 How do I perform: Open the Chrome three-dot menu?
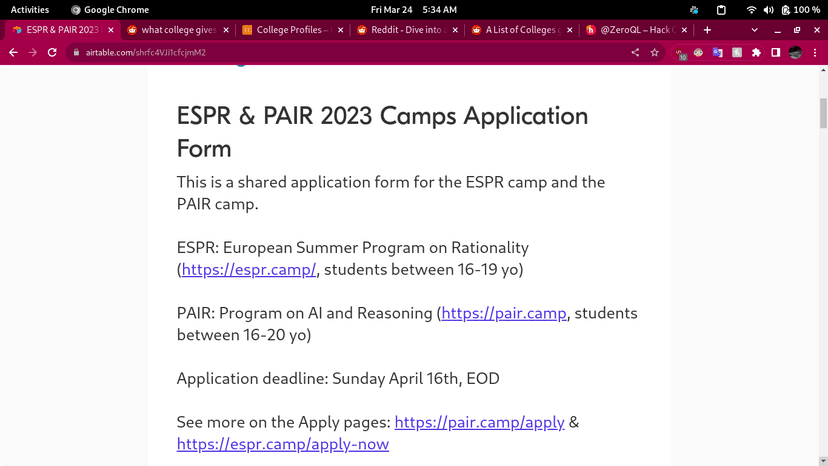coord(815,52)
